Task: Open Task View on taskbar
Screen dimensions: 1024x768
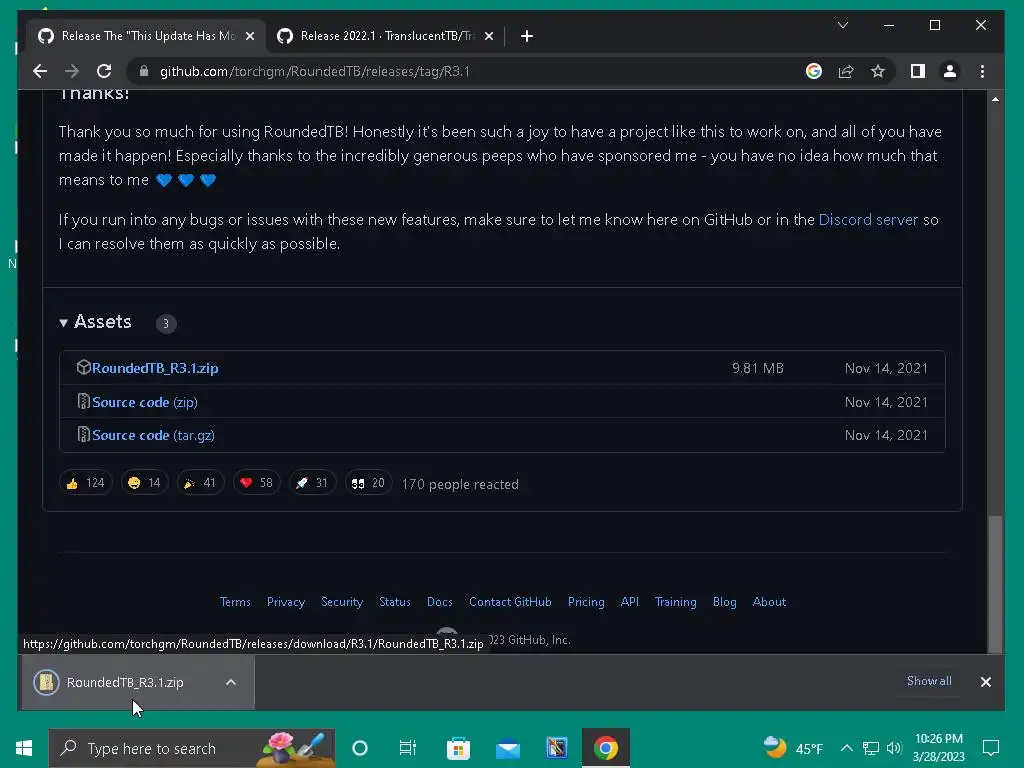Action: tap(408, 748)
